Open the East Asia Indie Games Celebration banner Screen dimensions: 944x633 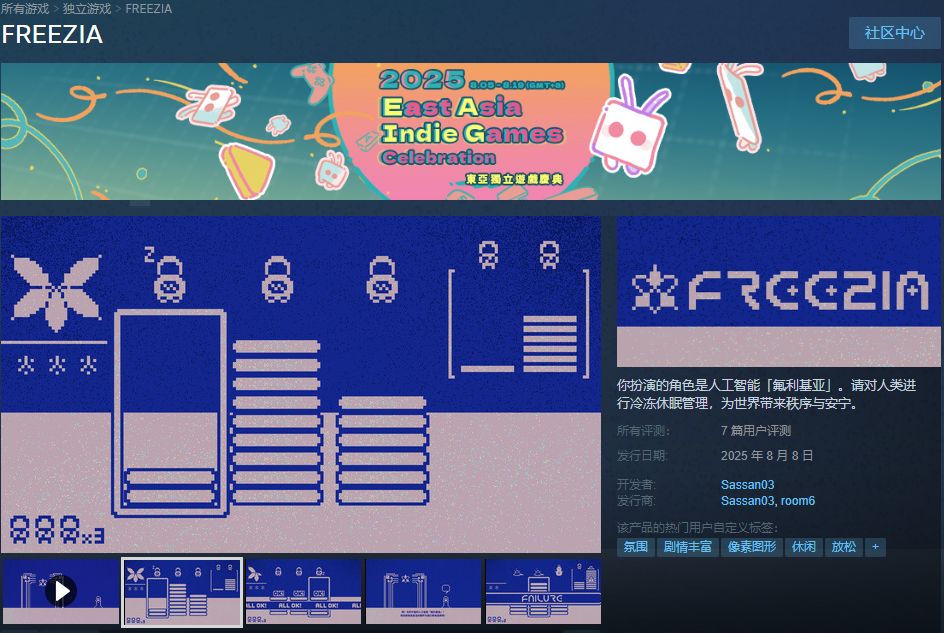click(471, 131)
